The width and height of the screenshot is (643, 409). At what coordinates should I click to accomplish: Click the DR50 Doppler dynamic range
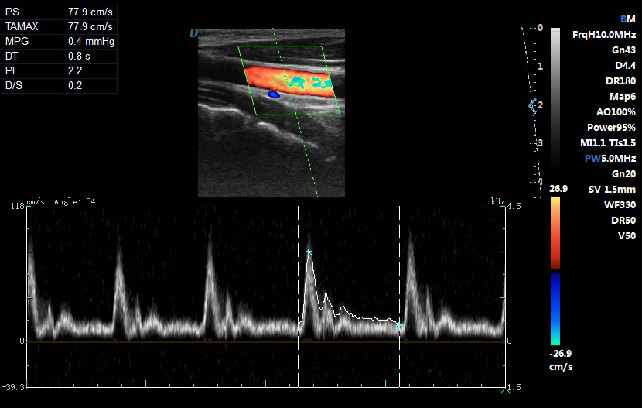pyautogui.click(x=623, y=220)
